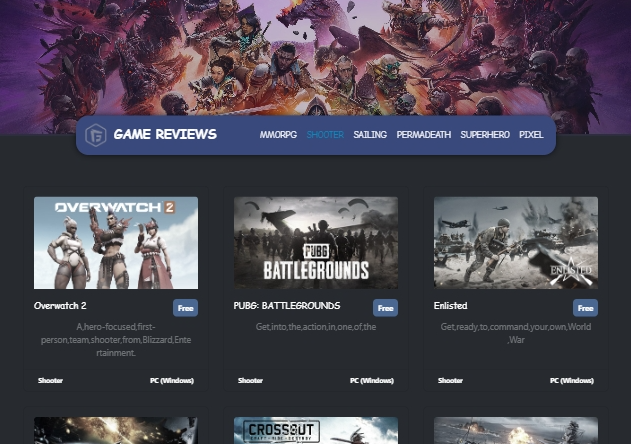The height and width of the screenshot is (444, 631).
Task: Click the Free button on PUBG card
Action: click(x=386, y=308)
